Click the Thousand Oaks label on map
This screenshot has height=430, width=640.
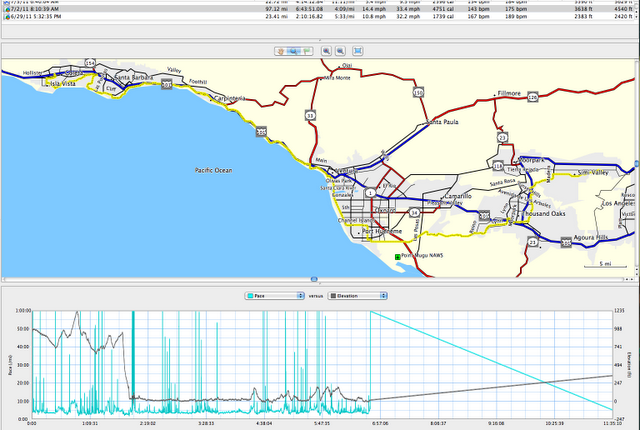click(544, 214)
